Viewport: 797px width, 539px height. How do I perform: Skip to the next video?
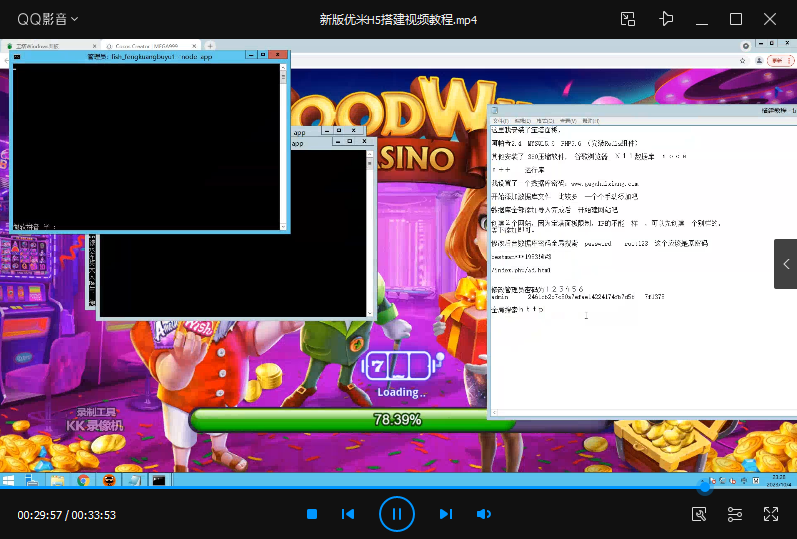[446, 514]
